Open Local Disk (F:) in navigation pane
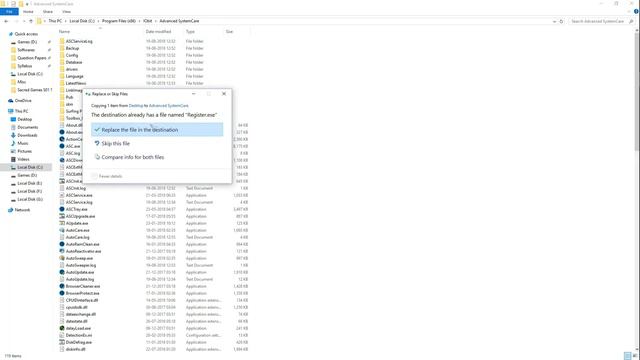The height and width of the screenshot is (360, 640). pos(29,191)
